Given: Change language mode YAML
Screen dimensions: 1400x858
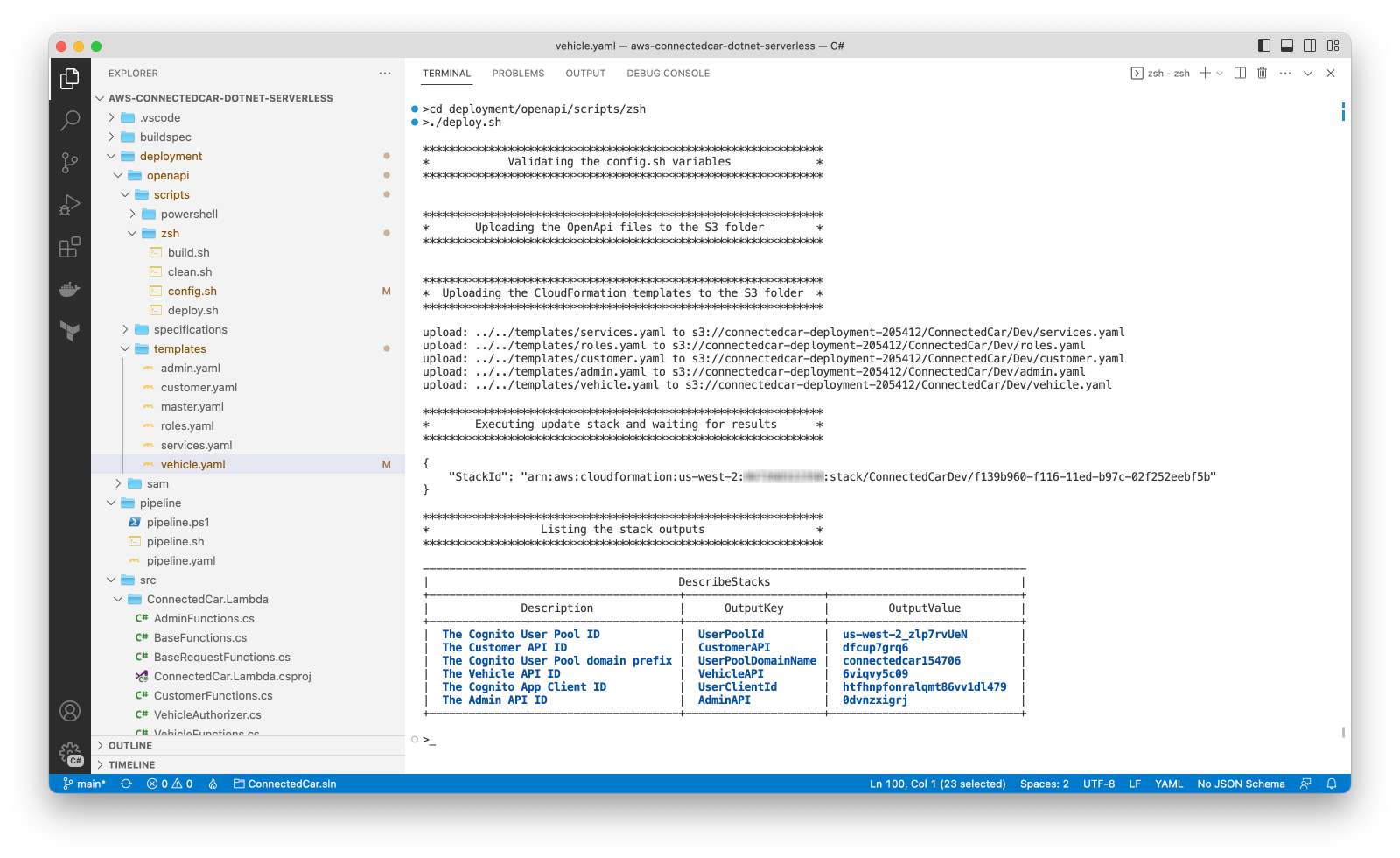Looking at the screenshot, I should click(x=1168, y=784).
